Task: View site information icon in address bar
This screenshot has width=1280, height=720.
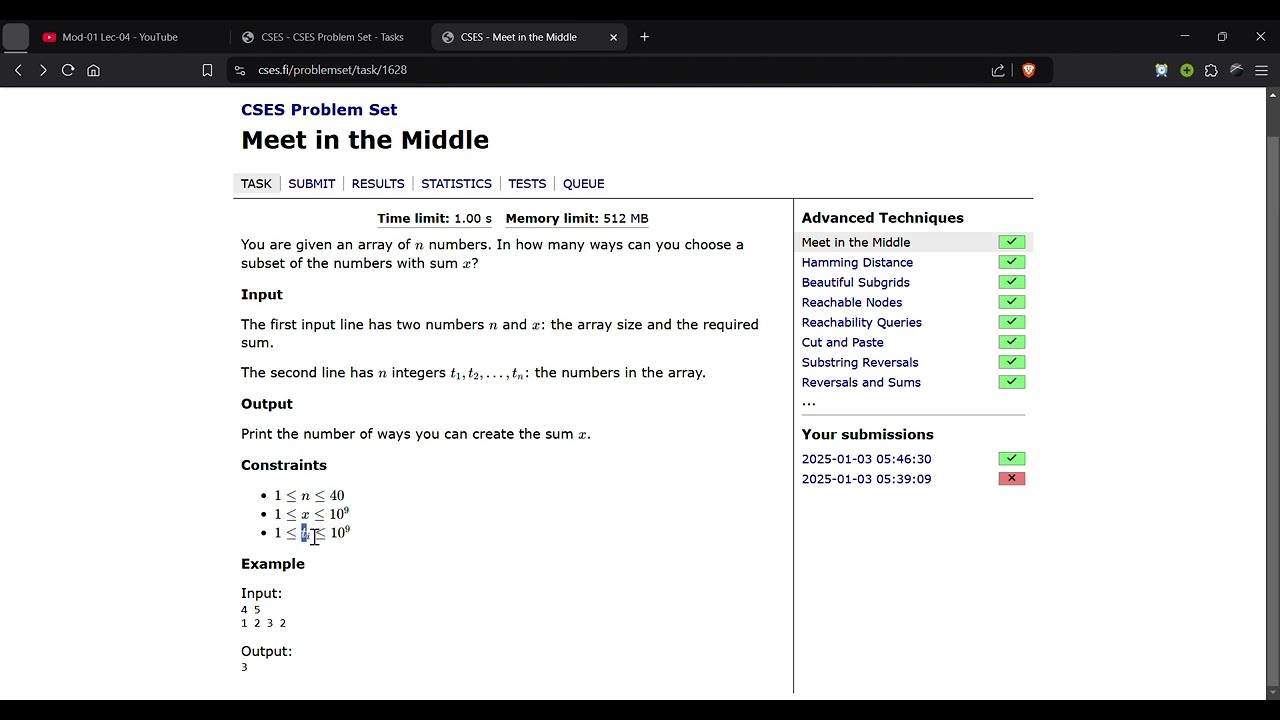Action: (239, 70)
